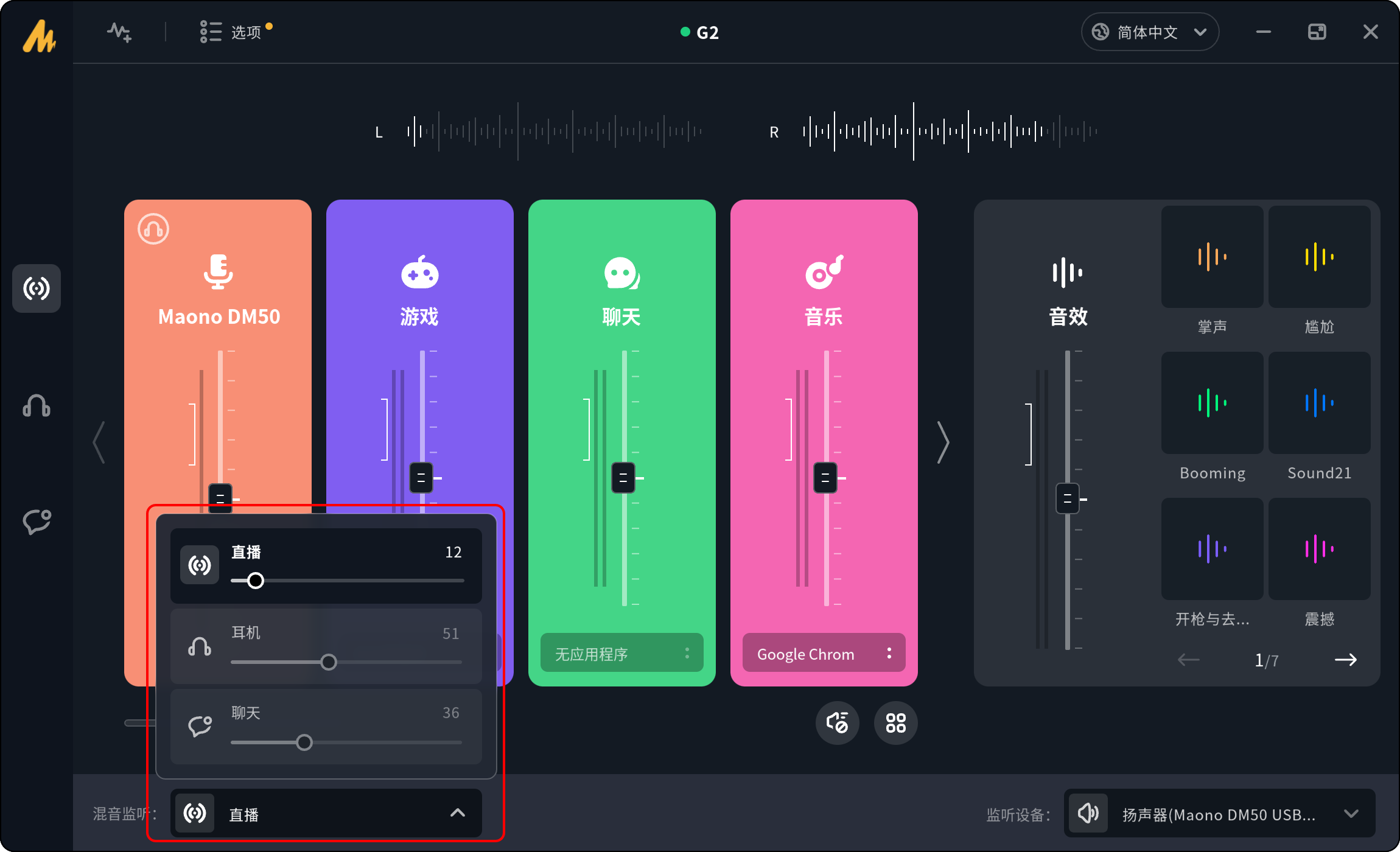Image resolution: width=1400 pixels, height=852 pixels.
Task: Collapse the 直播 mix monitor dropdown
Action: coord(457,813)
